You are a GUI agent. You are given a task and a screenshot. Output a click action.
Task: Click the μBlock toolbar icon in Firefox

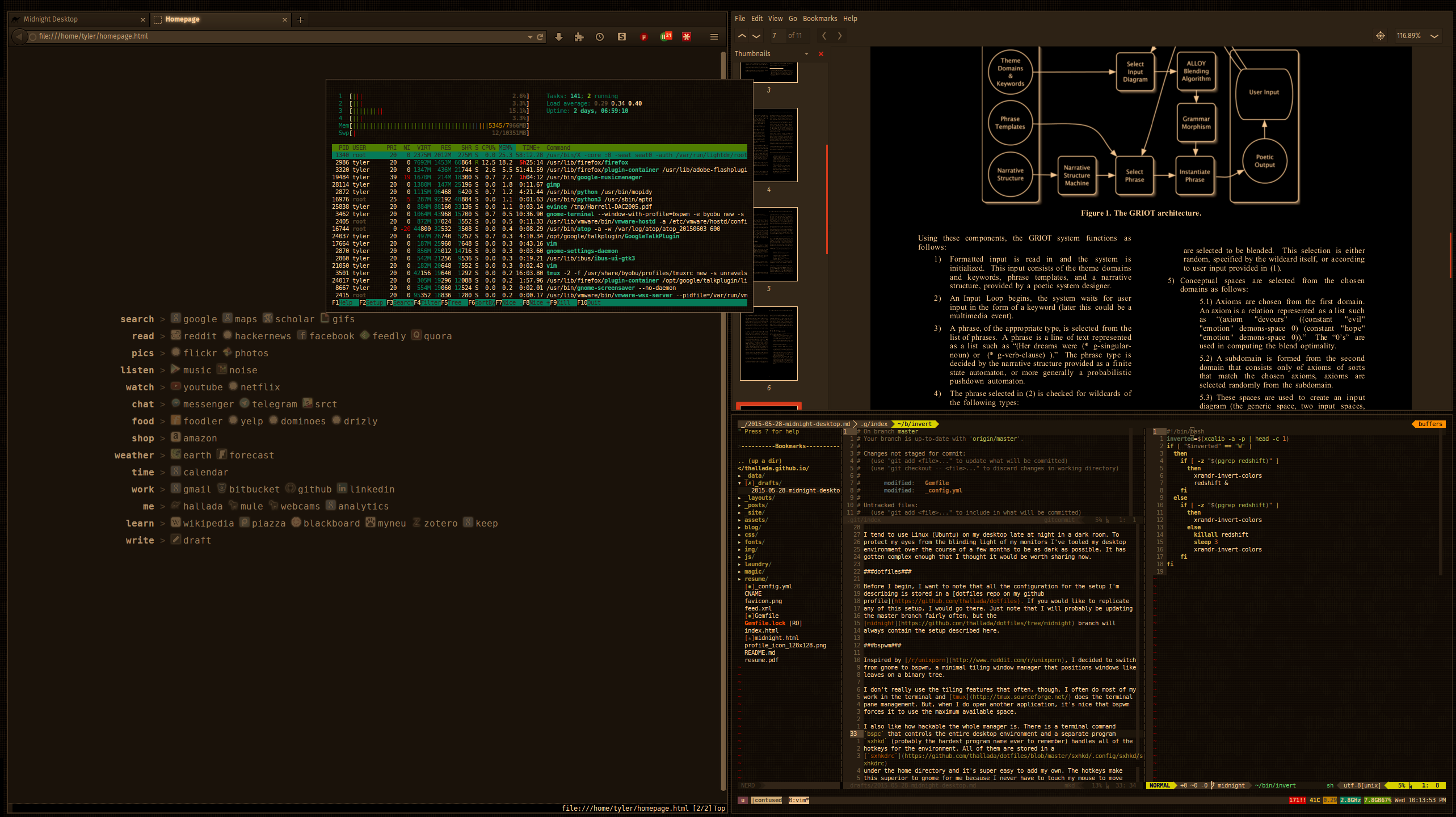pyautogui.click(x=643, y=36)
